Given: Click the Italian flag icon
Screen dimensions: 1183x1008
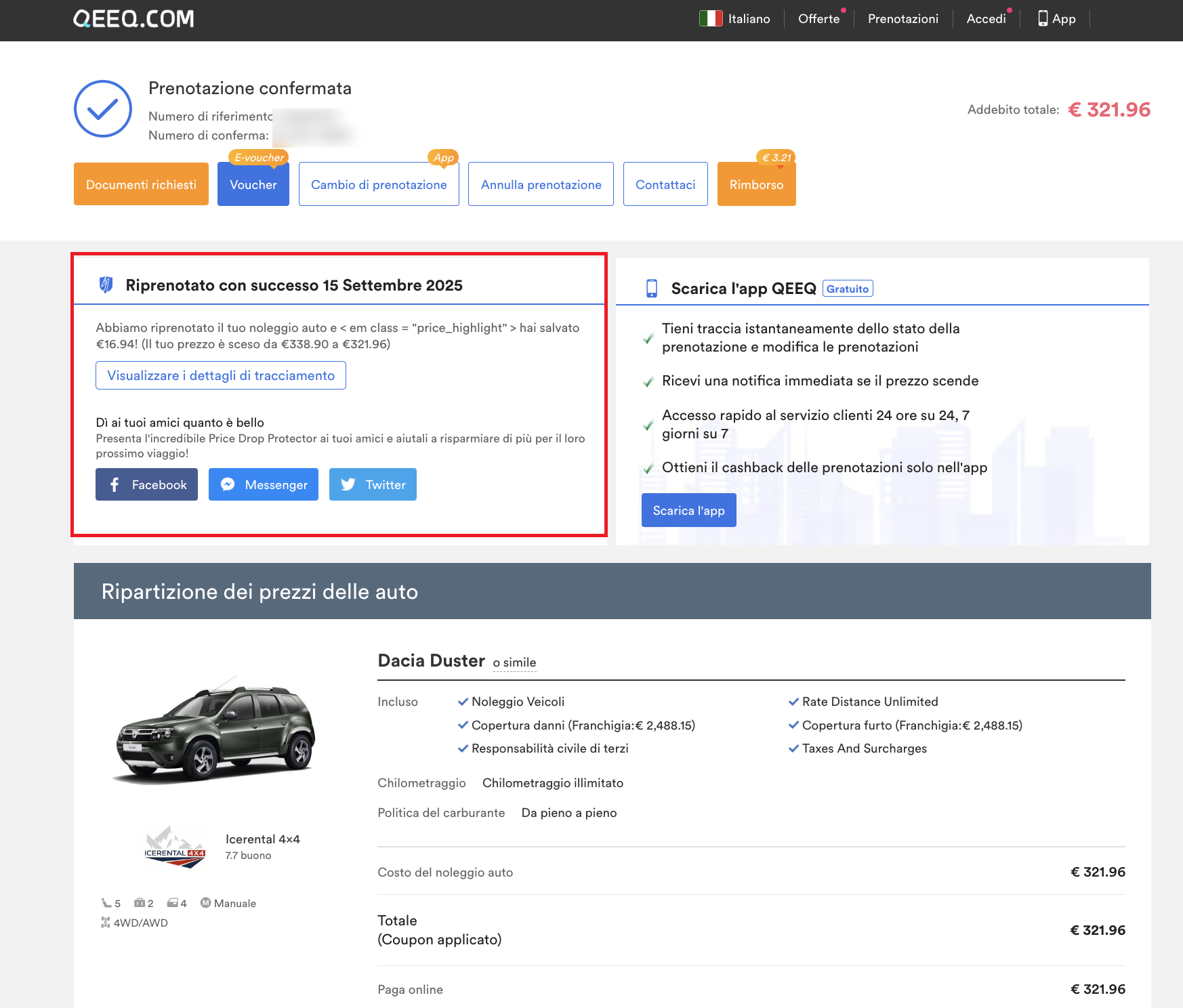Looking at the screenshot, I should tap(711, 18).
